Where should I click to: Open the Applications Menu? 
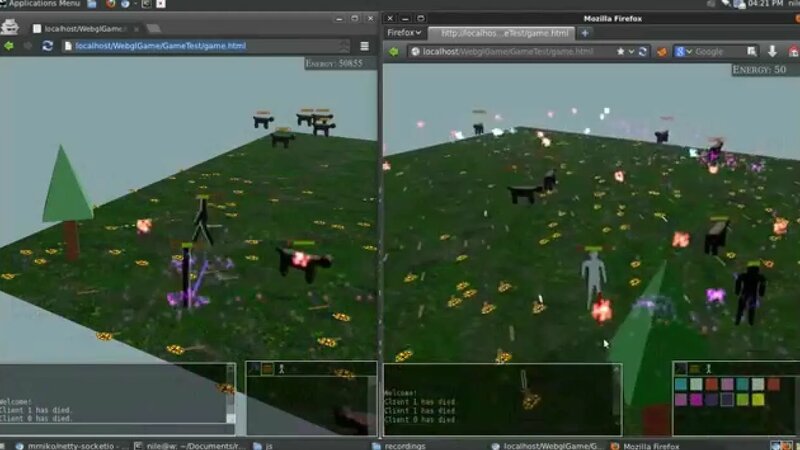41,4
